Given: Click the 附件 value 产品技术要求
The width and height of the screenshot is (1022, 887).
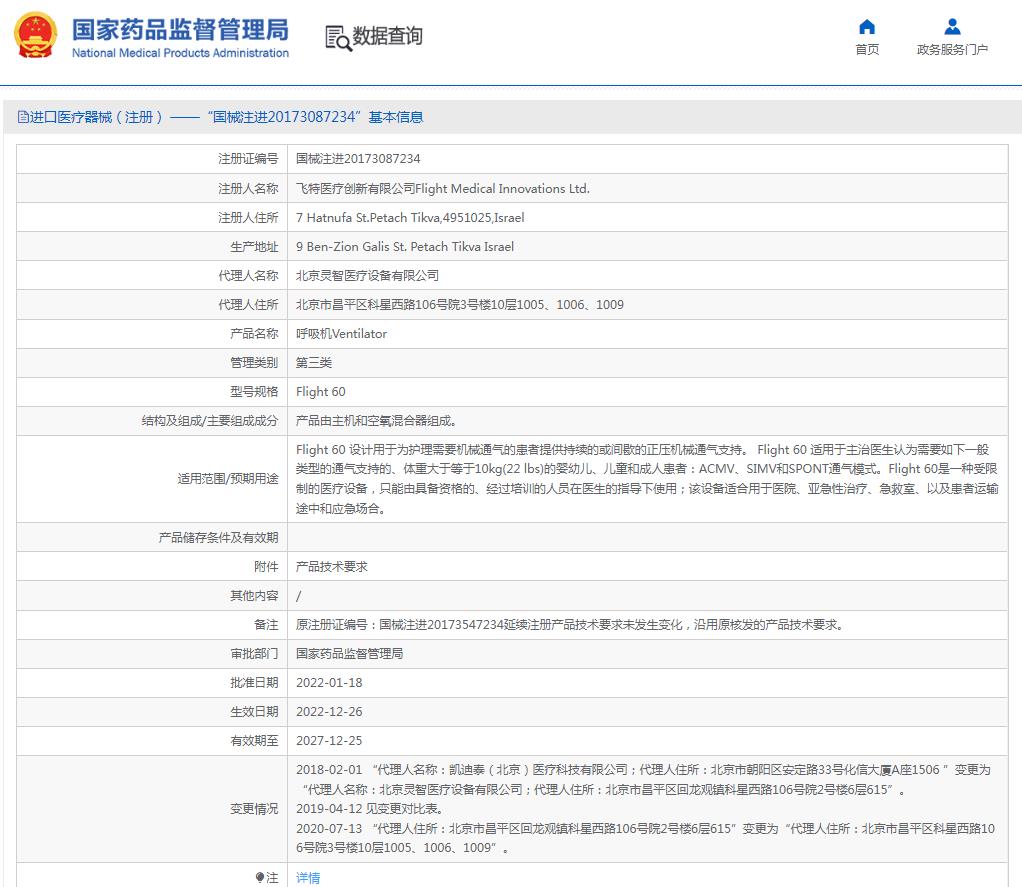Looking at the screenshot, I should click(332, 566).
